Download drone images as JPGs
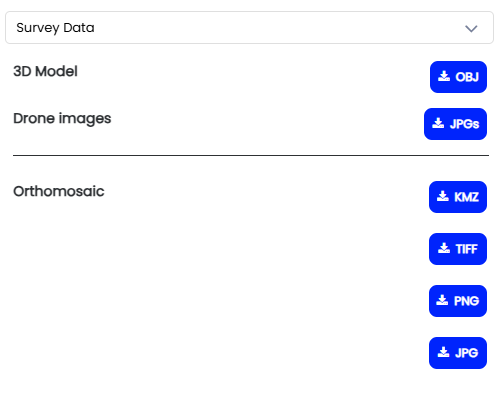498x401 pixels. pyautogui.click(x=455, y=124)
